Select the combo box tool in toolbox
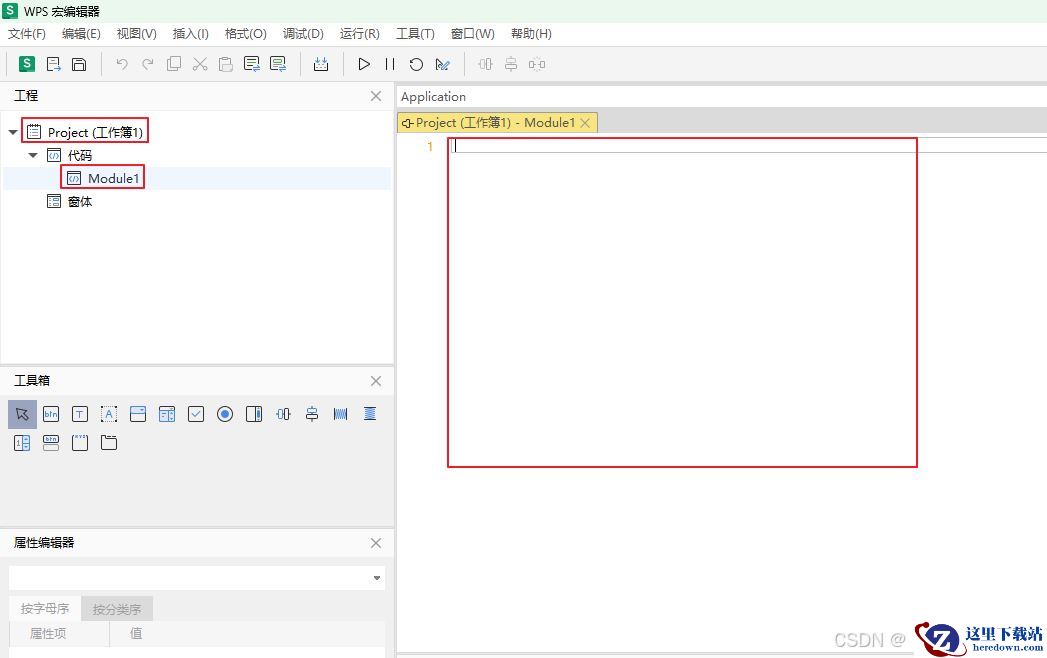The height and width of the screenshot is (658, 1047). tap(138, 414)
